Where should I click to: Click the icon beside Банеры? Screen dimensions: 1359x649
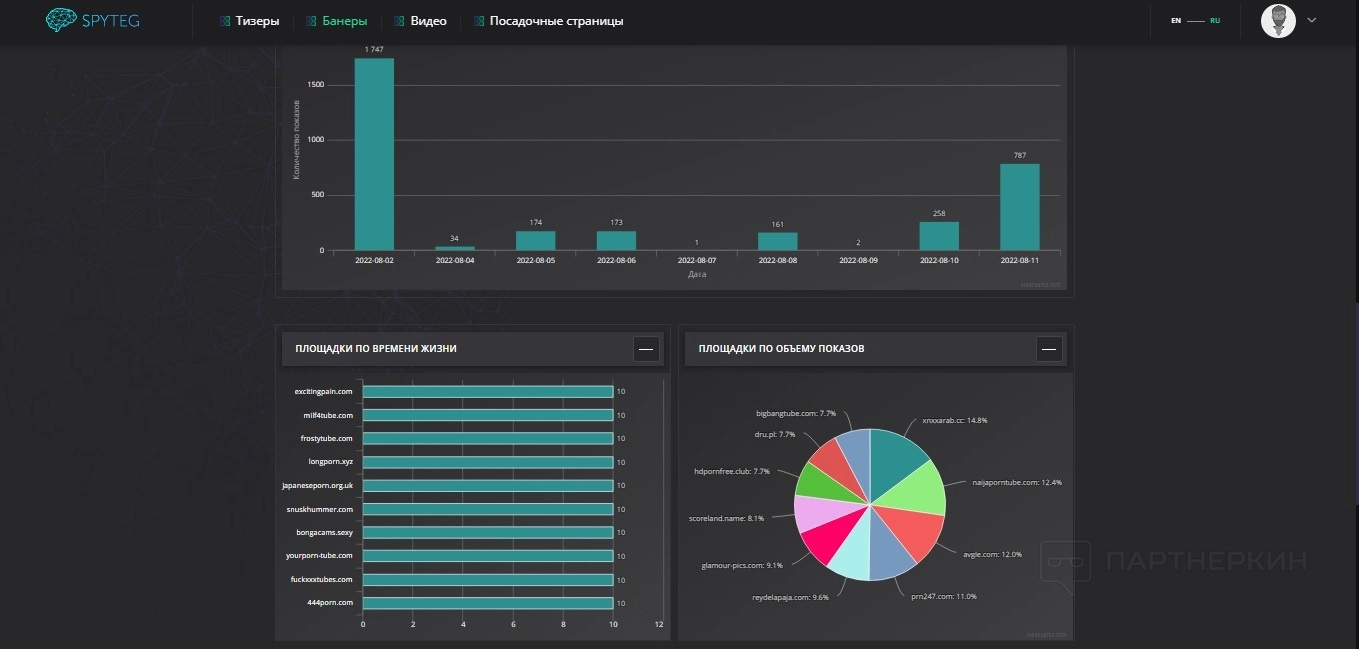311,21
